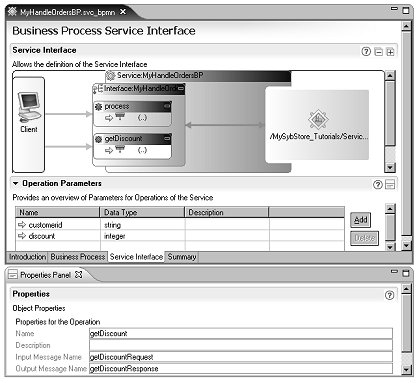This screenshot has height=383, width=417.
Task: Select the Service:MyHandleOrdersBP title bar
Action: coord(199,76)
